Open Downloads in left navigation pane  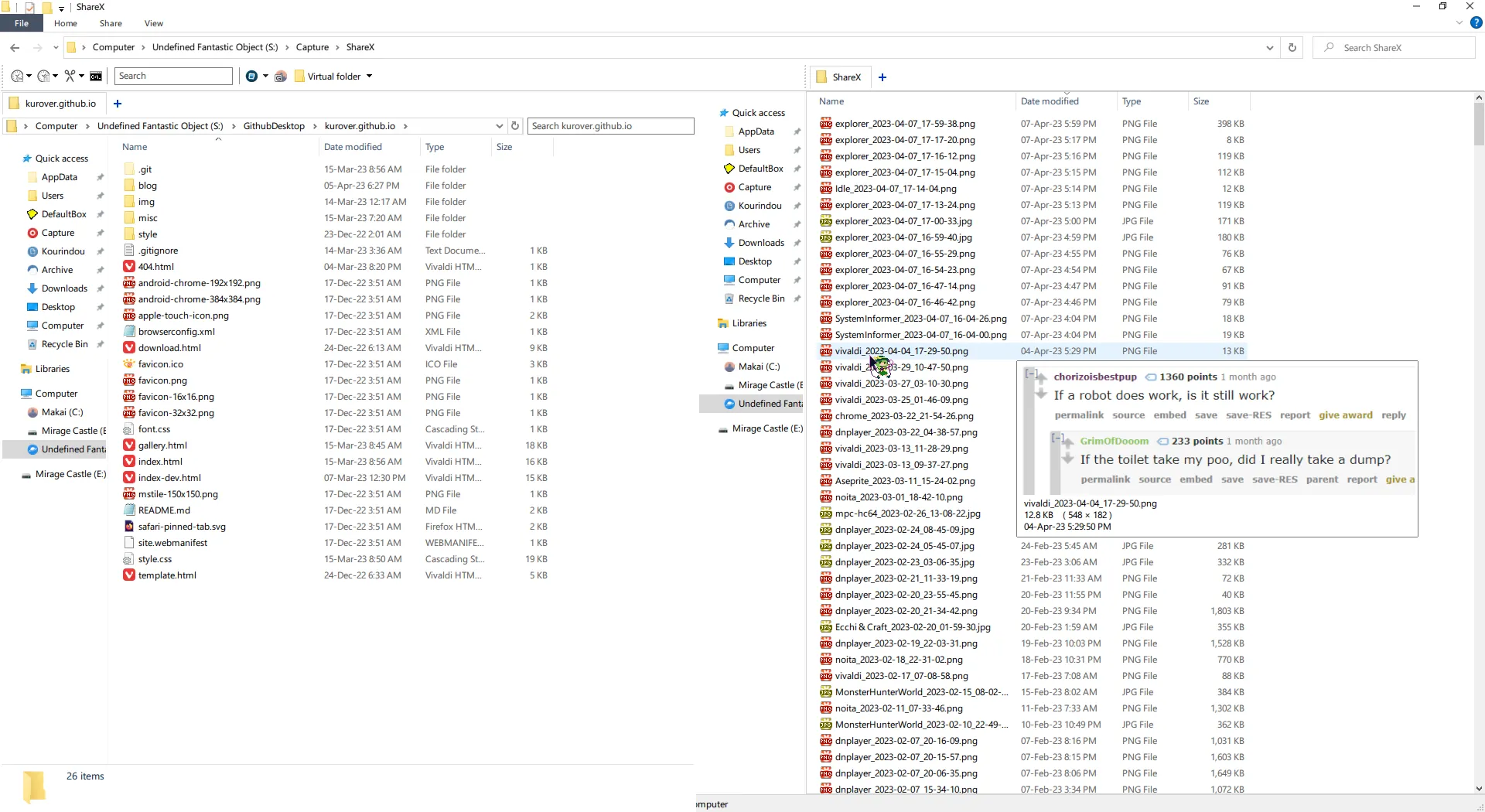64,288
